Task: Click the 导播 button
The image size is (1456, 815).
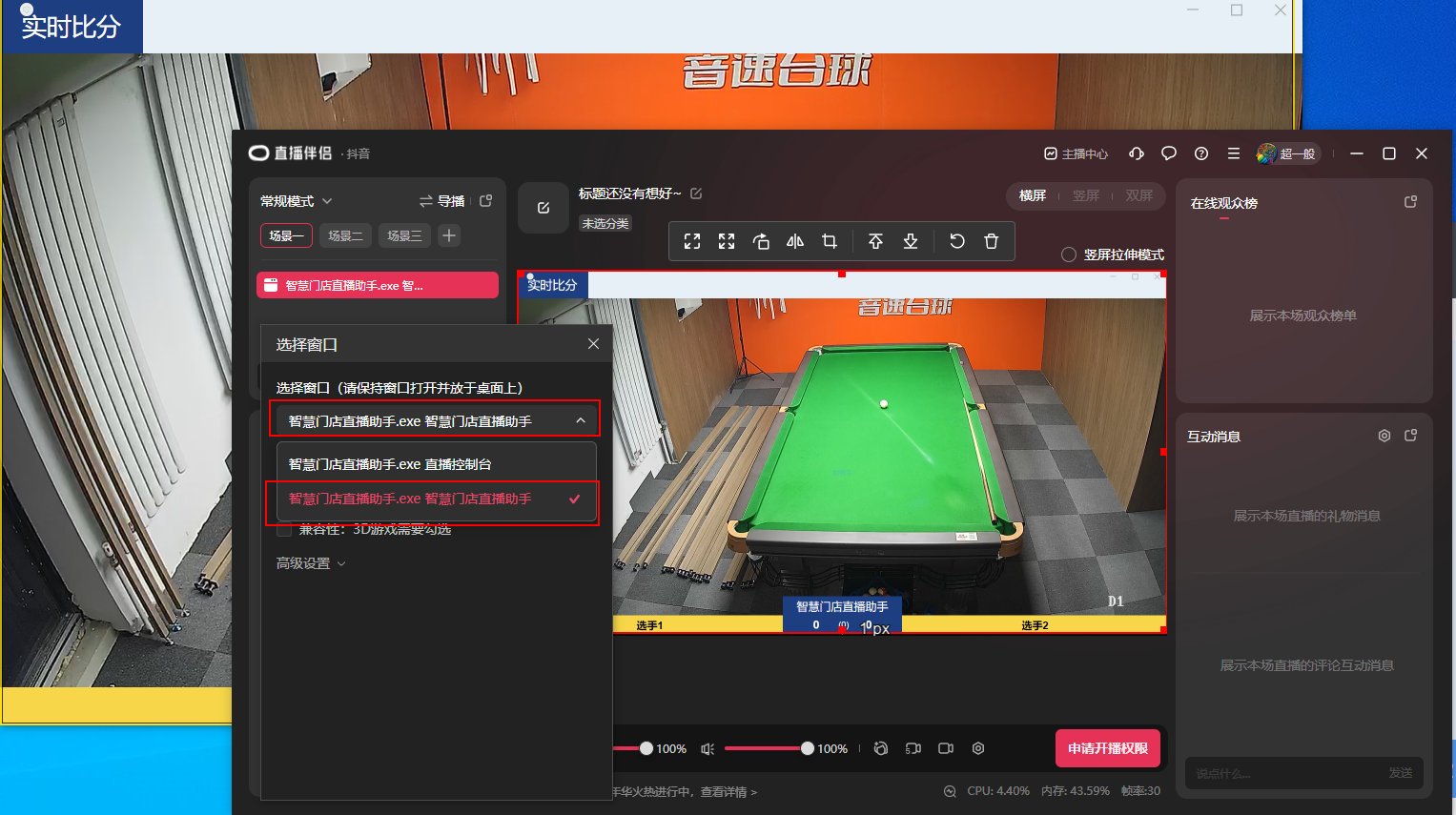Action: click(441, 201)
